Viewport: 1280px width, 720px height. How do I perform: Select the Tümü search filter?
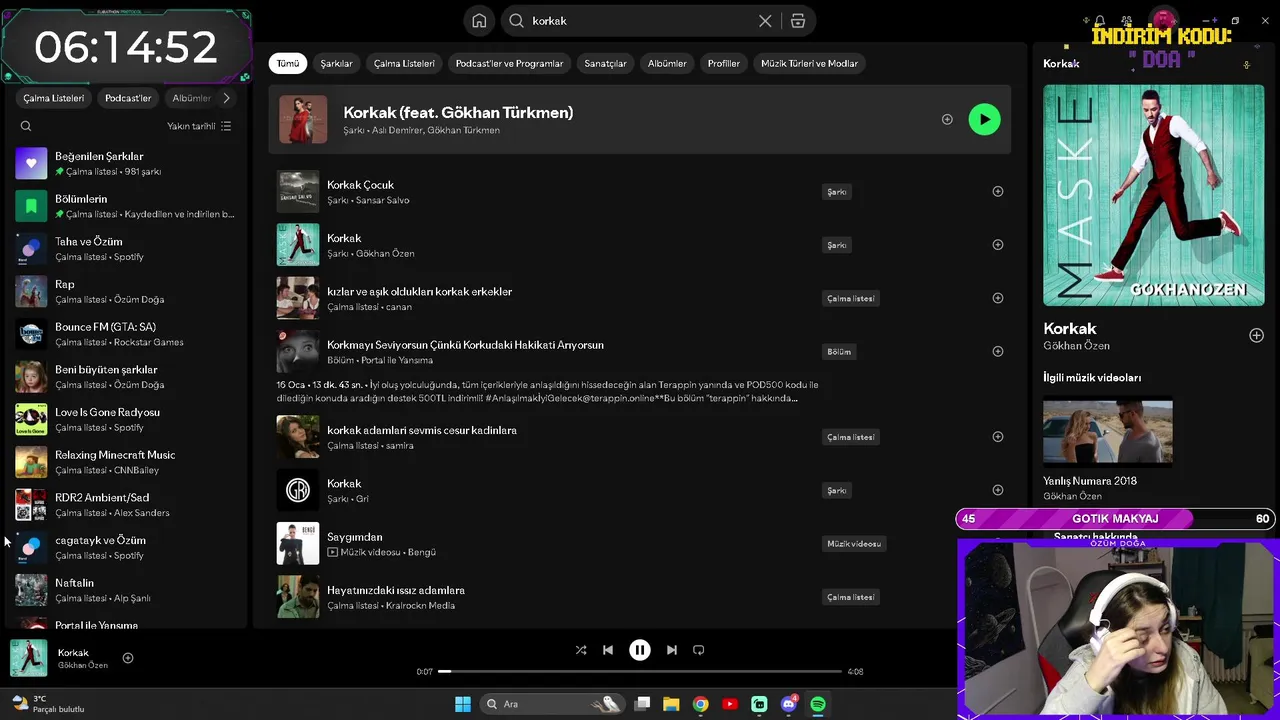(x=288, y=63)
